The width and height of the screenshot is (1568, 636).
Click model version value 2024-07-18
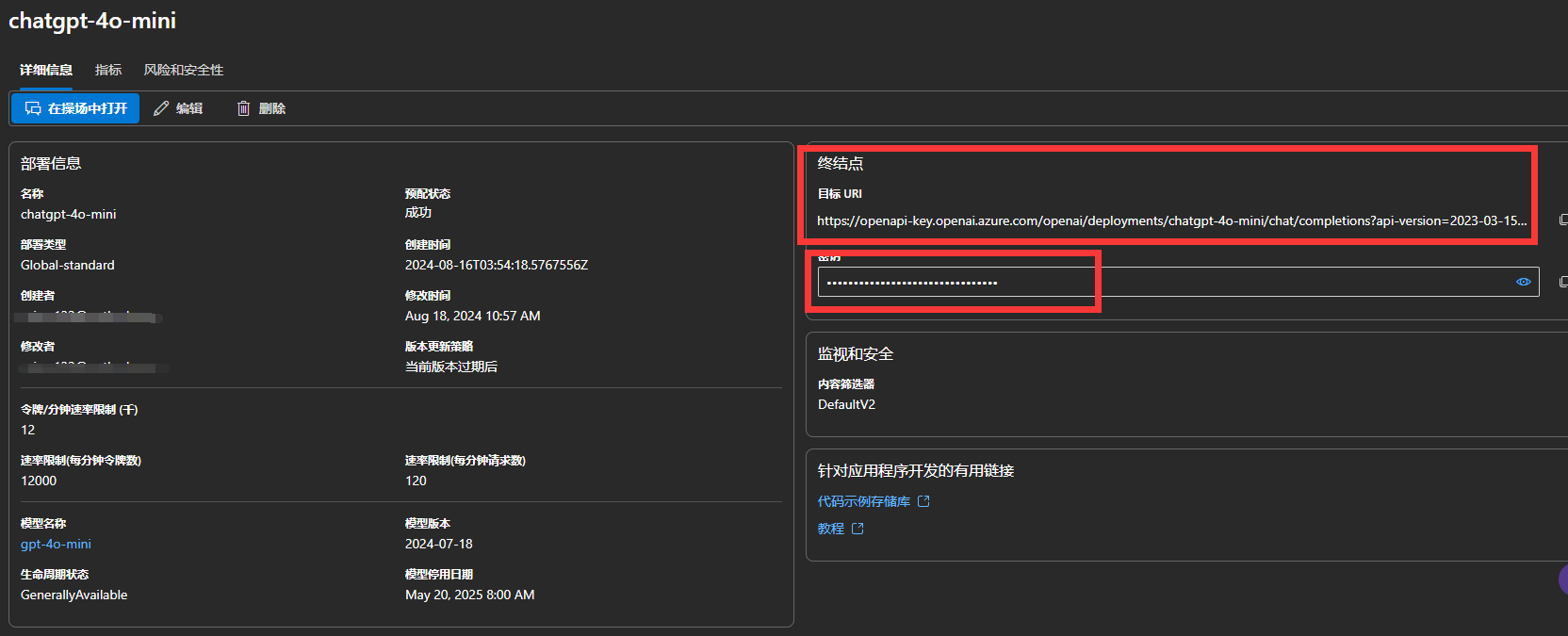tap(439, 544)
